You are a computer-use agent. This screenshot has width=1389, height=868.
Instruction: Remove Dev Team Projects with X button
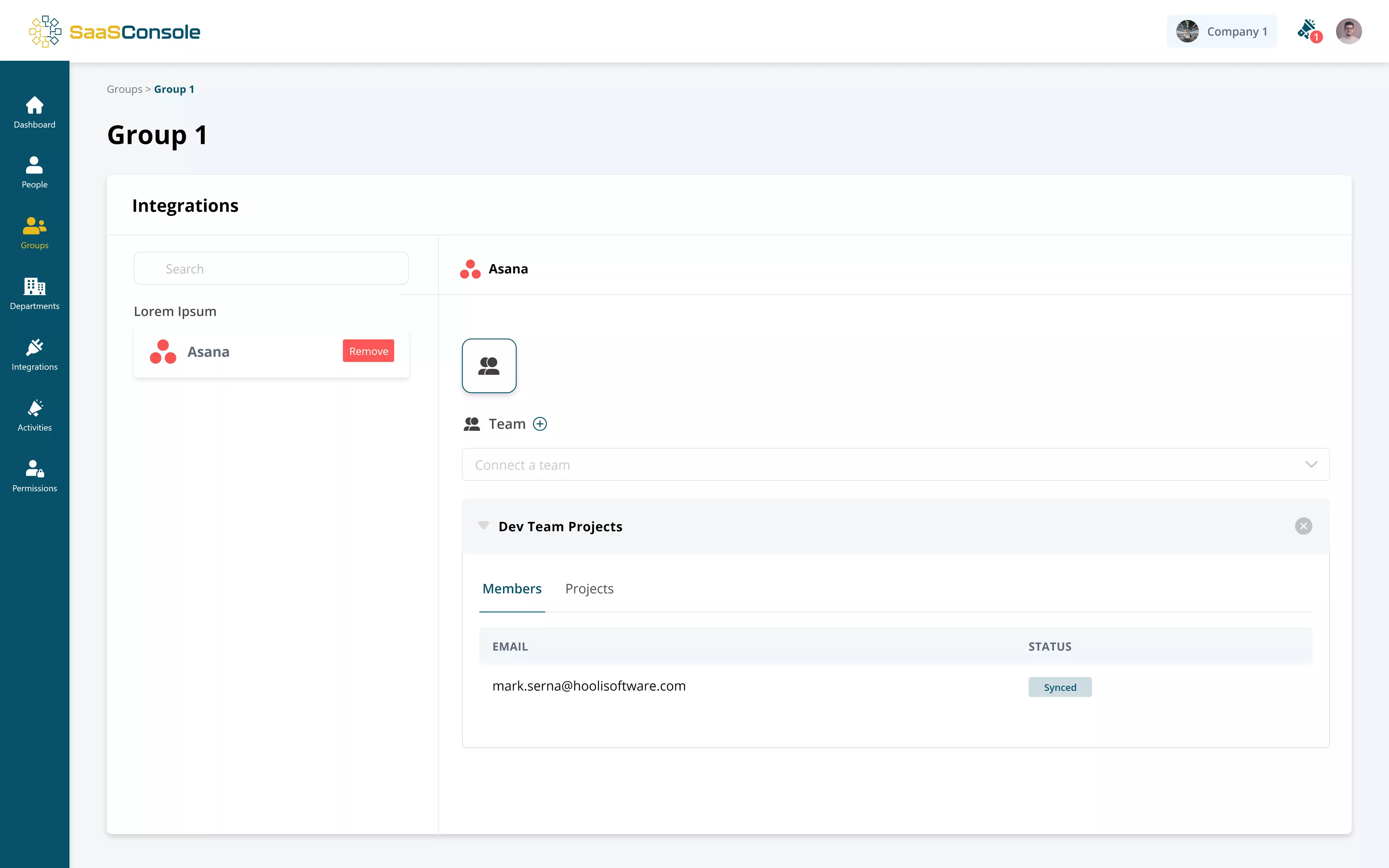1303,526
